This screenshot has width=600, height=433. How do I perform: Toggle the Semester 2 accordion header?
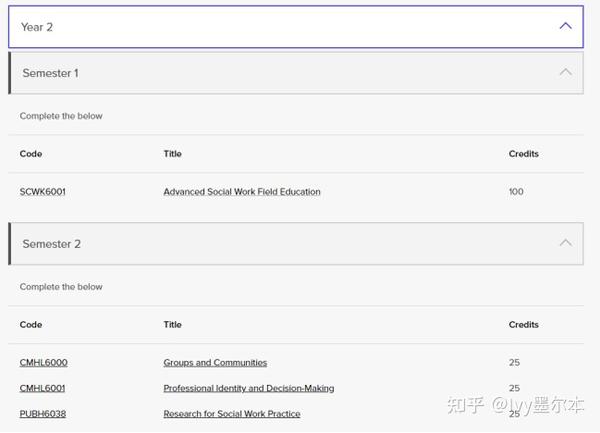296,244
